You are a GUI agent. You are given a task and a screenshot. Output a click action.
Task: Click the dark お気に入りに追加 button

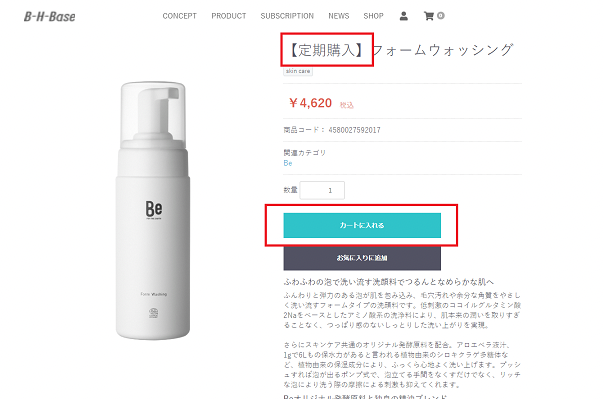(362, 258)
